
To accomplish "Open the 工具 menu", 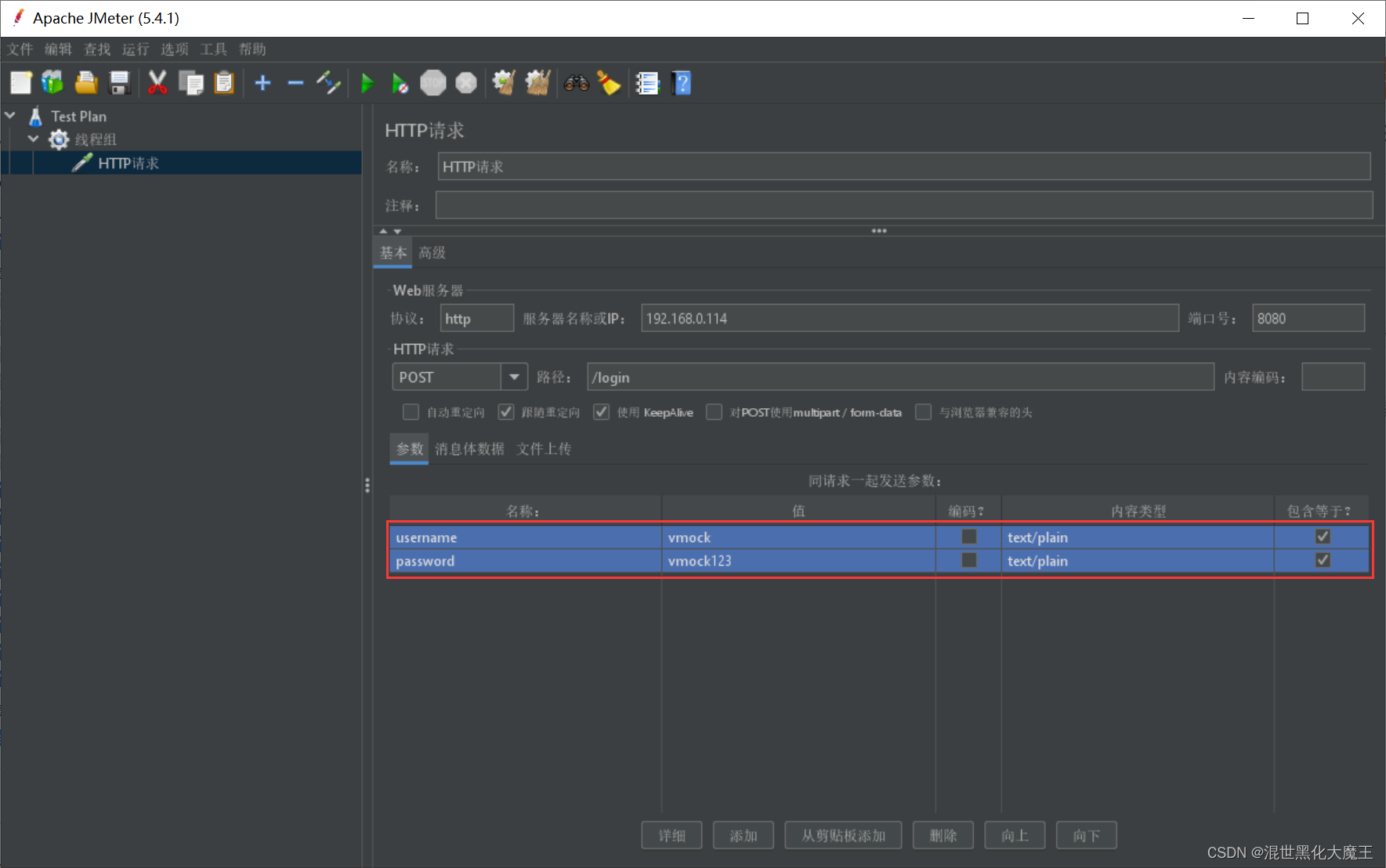I will click(x=213, y=49).
